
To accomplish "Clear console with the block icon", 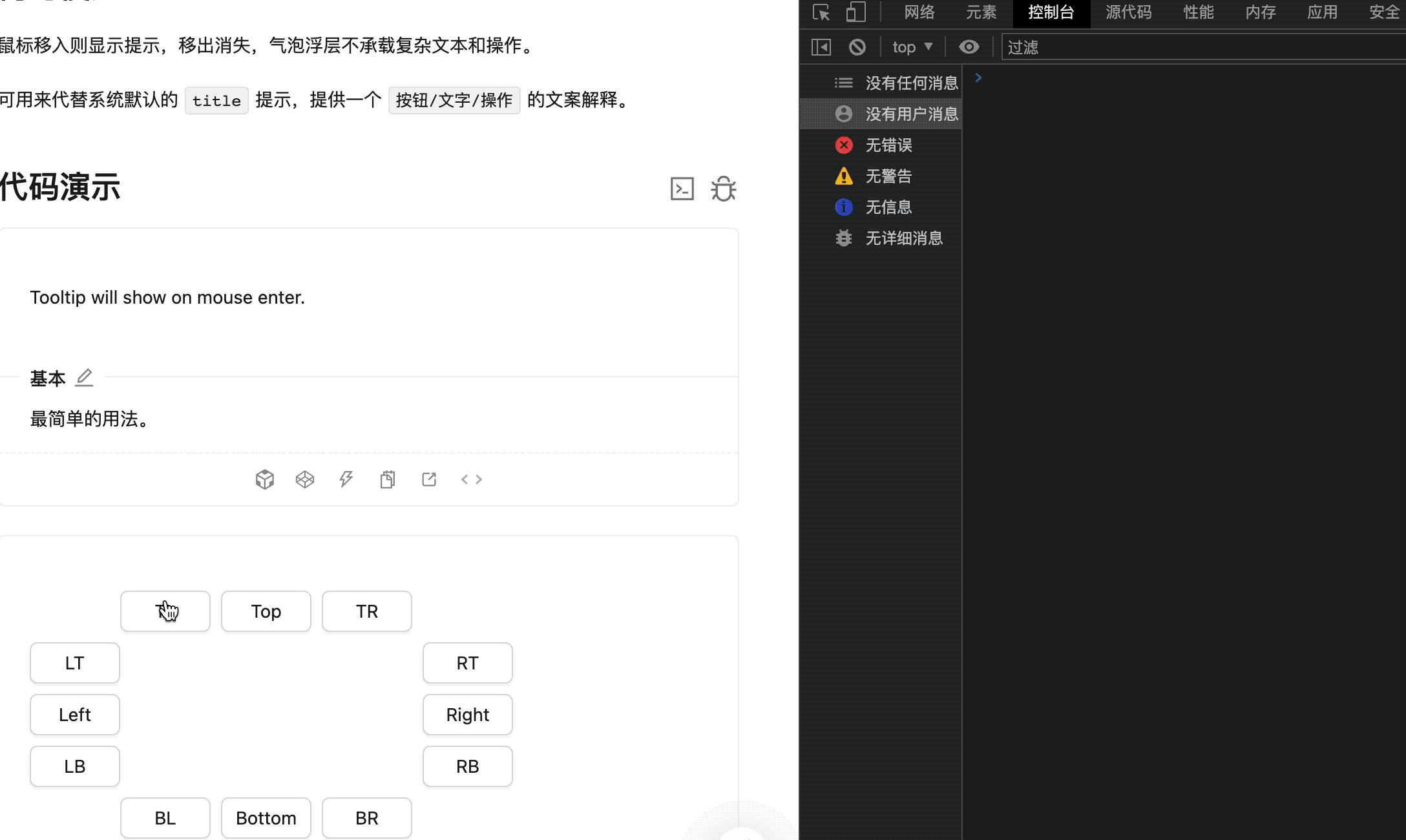I will (x=857, y=47).
